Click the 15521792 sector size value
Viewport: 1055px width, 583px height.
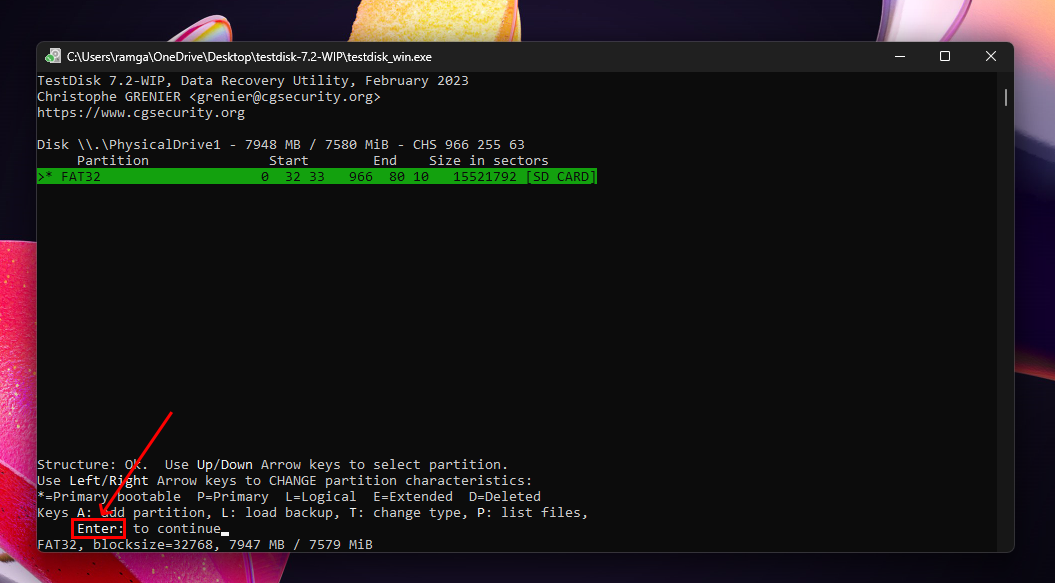click(x=484, y=176)
